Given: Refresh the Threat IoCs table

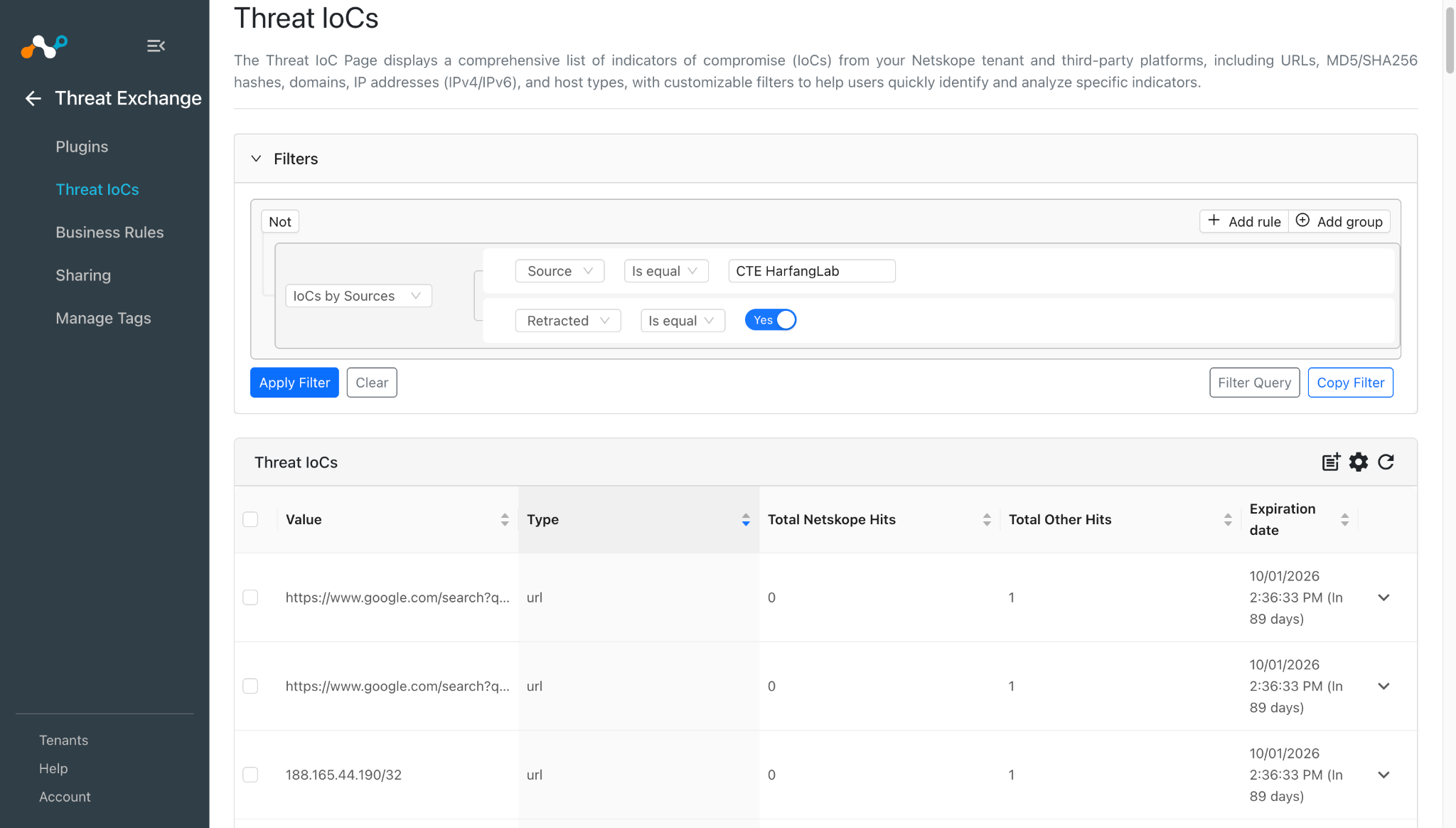Looking at the screenshot, I should (1386, 462).
